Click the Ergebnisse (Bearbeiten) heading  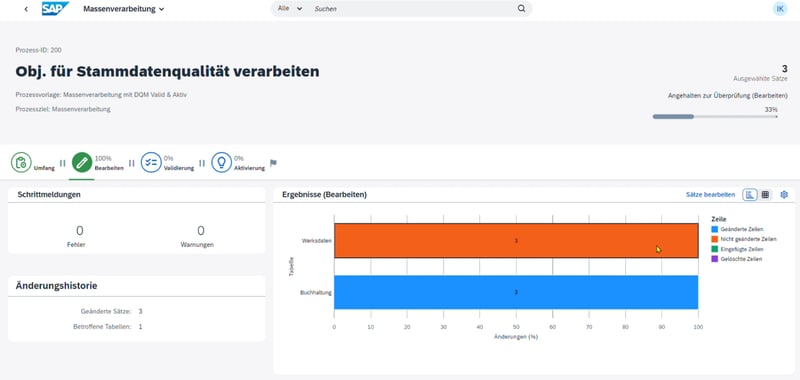324,194
